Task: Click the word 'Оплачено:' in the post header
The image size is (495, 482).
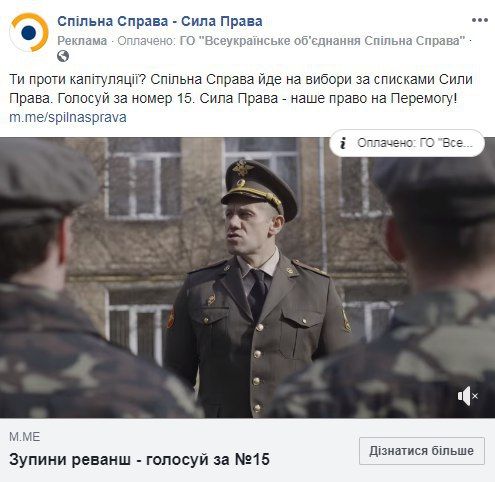Action: 146,41
